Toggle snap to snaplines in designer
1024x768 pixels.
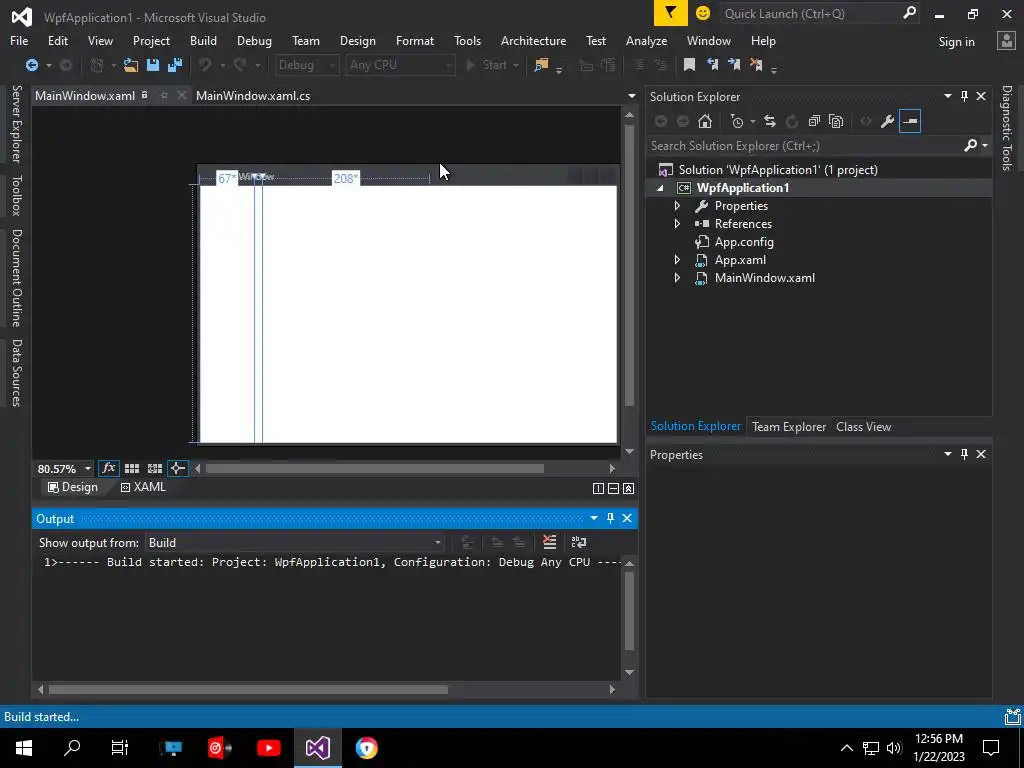178,468
